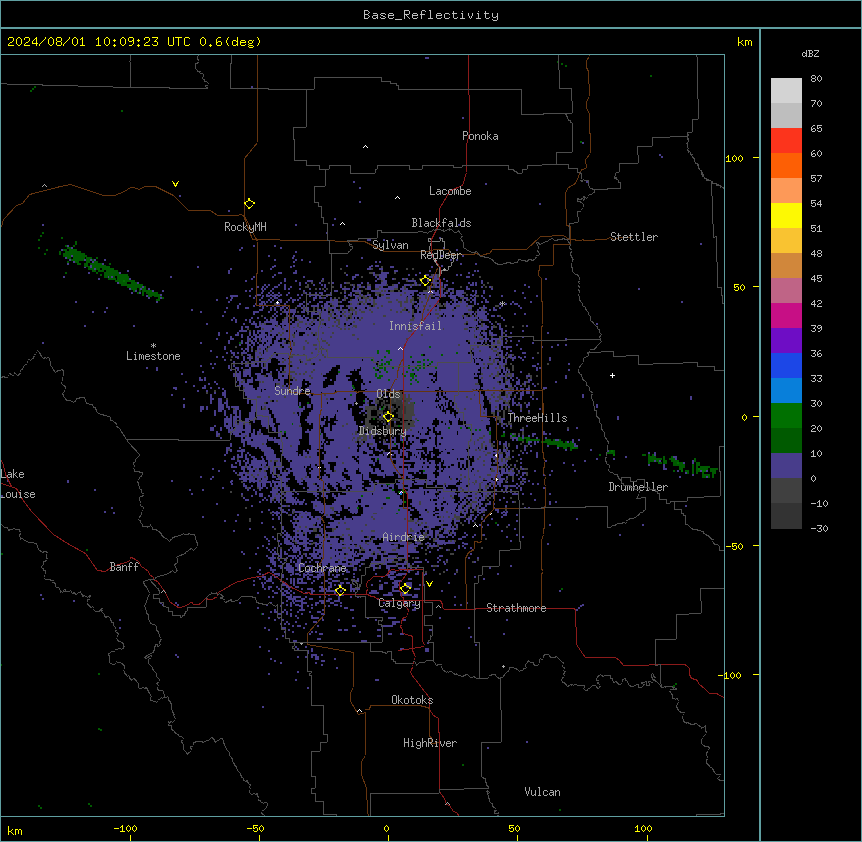Viewport: 862px width, 842px height.
Task: Click the yellow diamond marker south of RedDeer
Action: (425, 281)
